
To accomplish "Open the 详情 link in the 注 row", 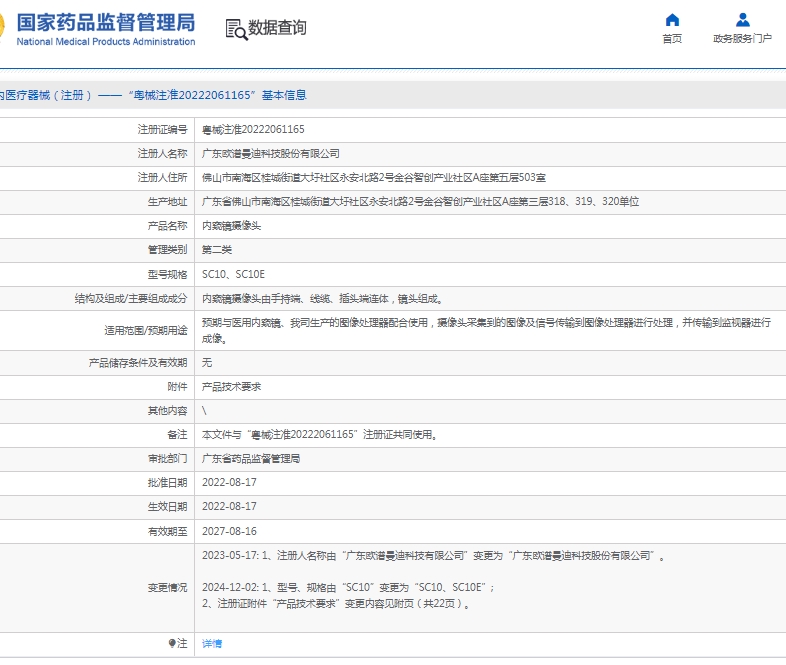I will [212, 643].
